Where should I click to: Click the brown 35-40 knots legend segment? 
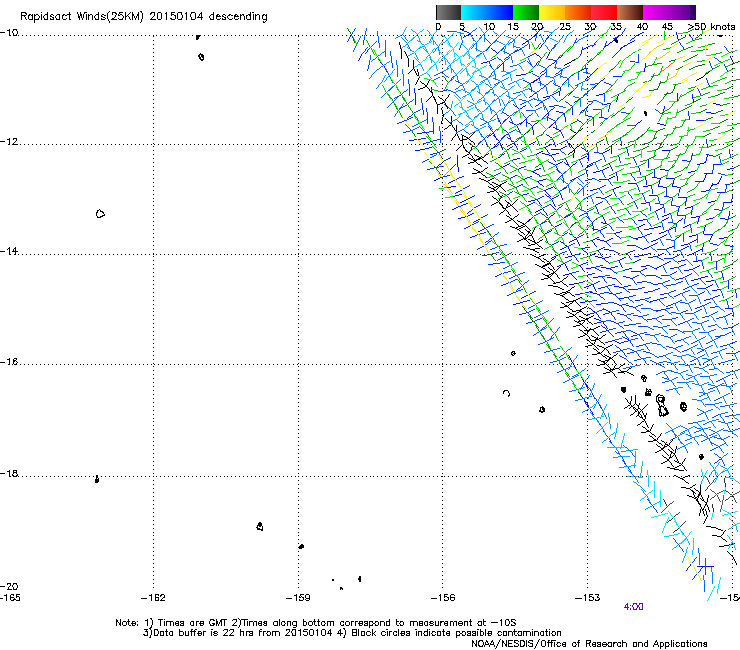coord(630,12)
